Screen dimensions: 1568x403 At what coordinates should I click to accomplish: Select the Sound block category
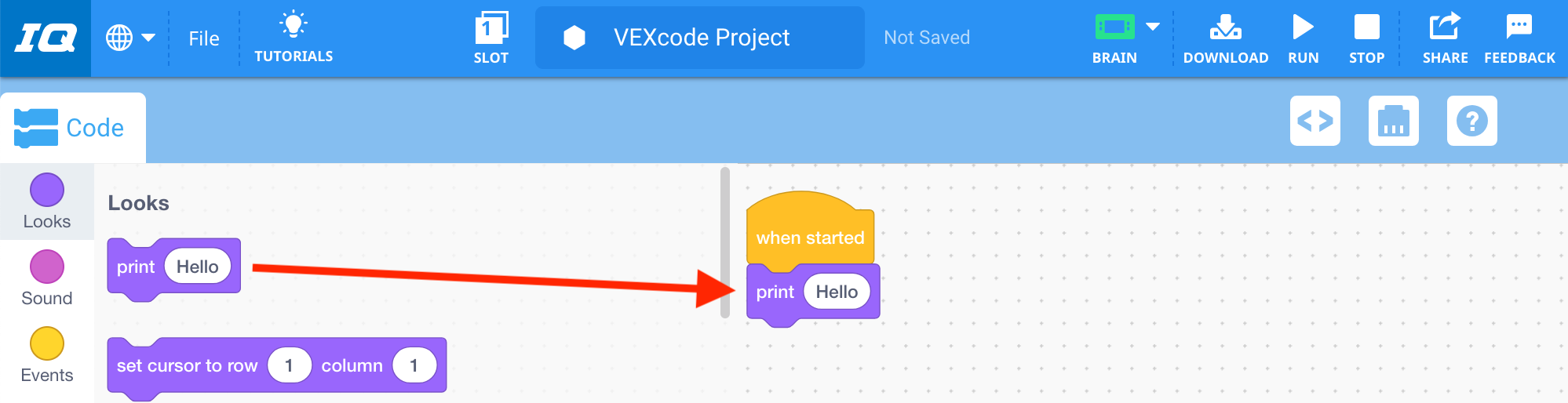point(47,267)
